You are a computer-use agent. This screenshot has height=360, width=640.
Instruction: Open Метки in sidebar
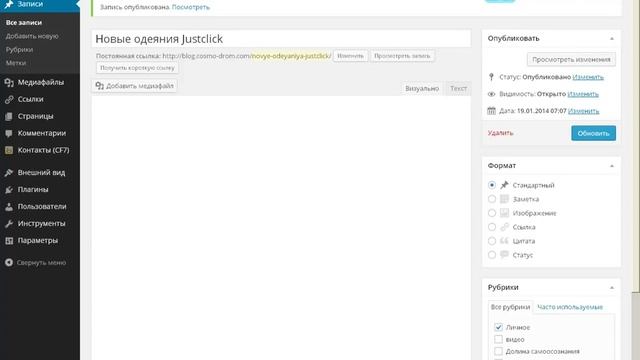pyautogui.click(x=16, y=63)
